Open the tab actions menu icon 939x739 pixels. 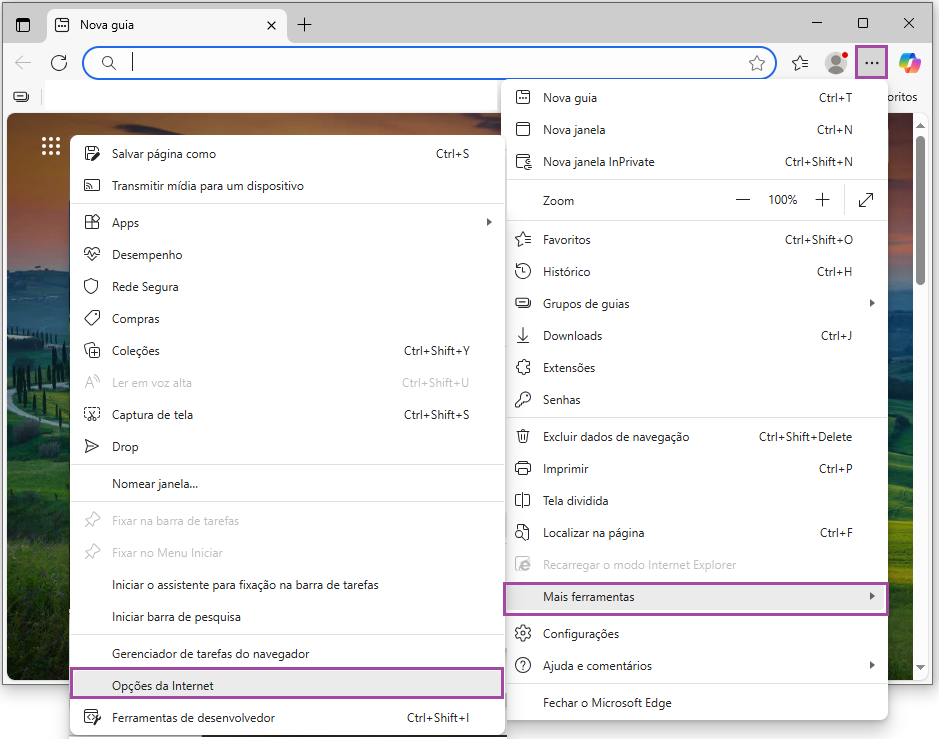pos(23,24)
